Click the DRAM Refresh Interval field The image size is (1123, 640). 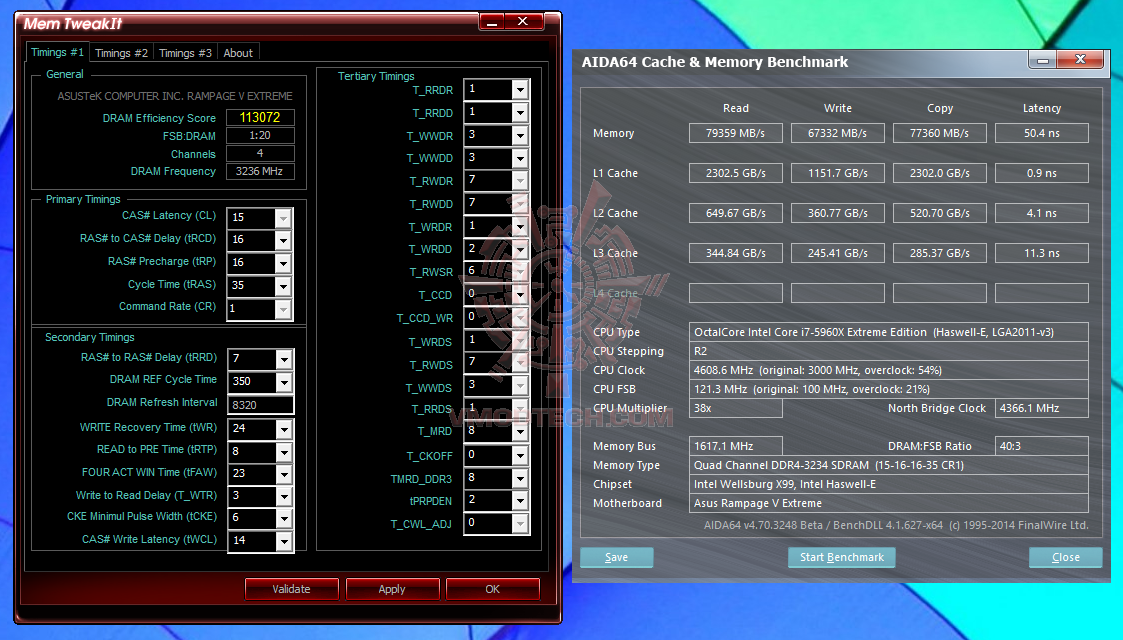[261, 404]
